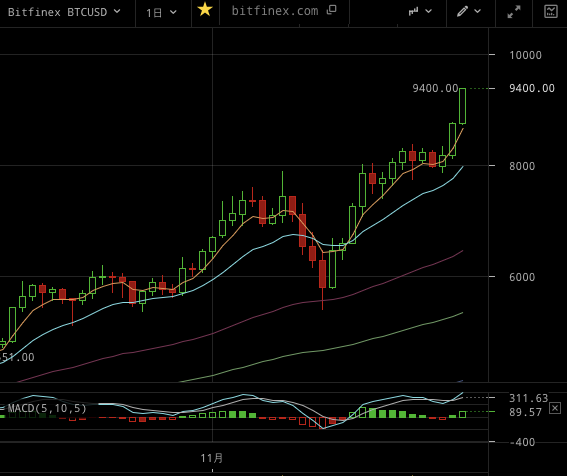Click the 9400.00 current price label
The image size is (567, 476).
pyautogui.click(x=532, y=88)
